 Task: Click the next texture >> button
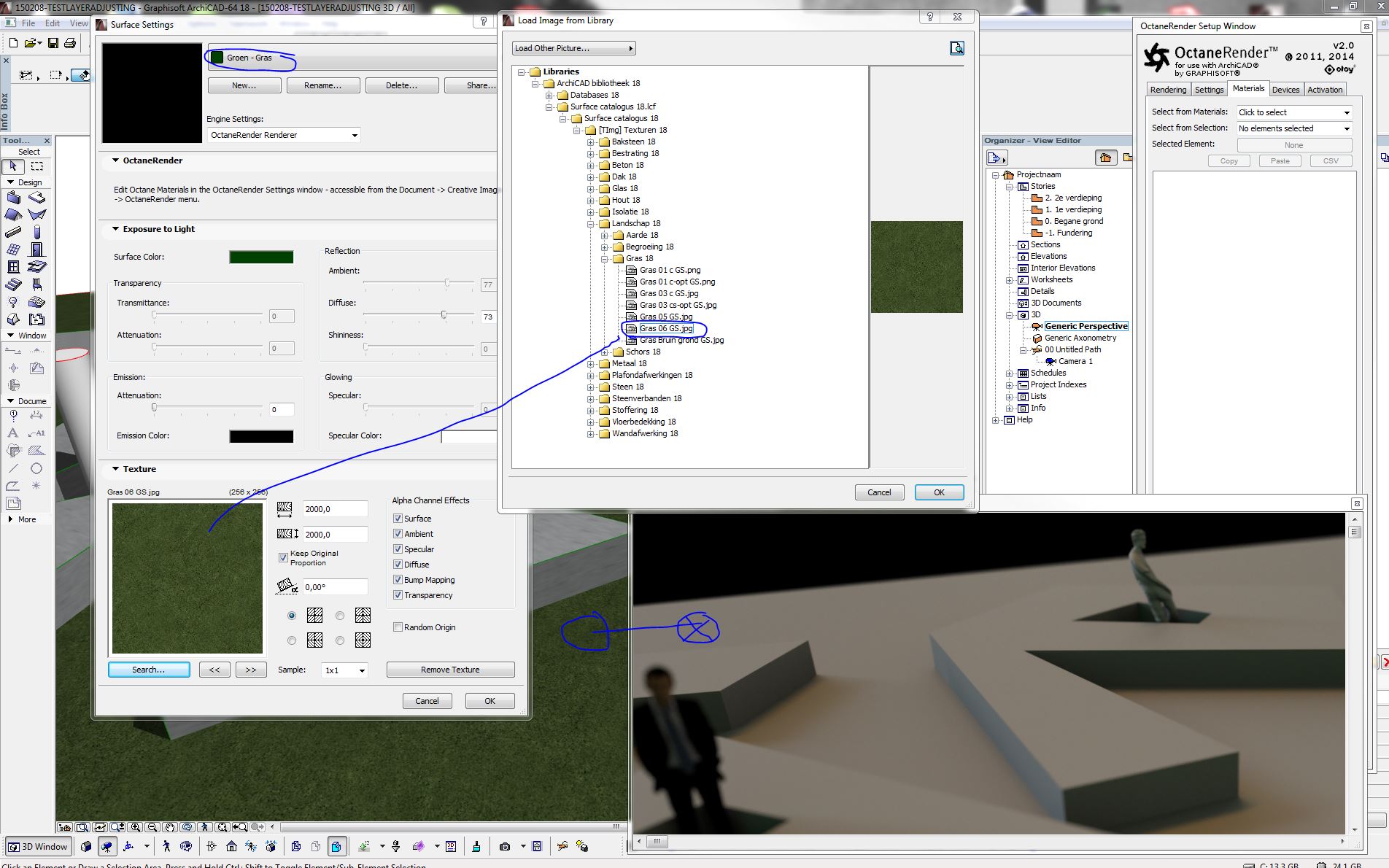click(x=250, y=670)
